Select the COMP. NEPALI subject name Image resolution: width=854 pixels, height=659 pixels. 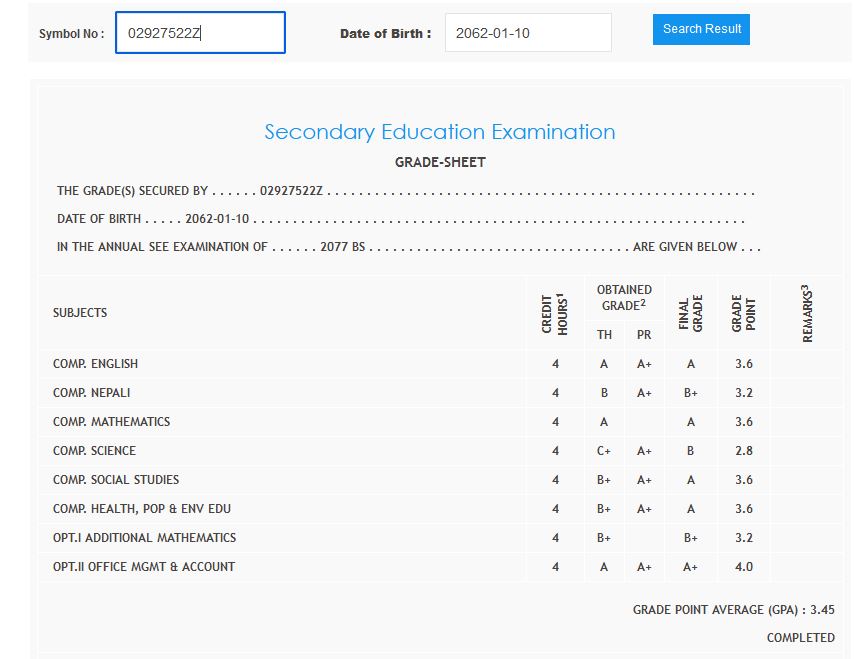click(92, 393)
